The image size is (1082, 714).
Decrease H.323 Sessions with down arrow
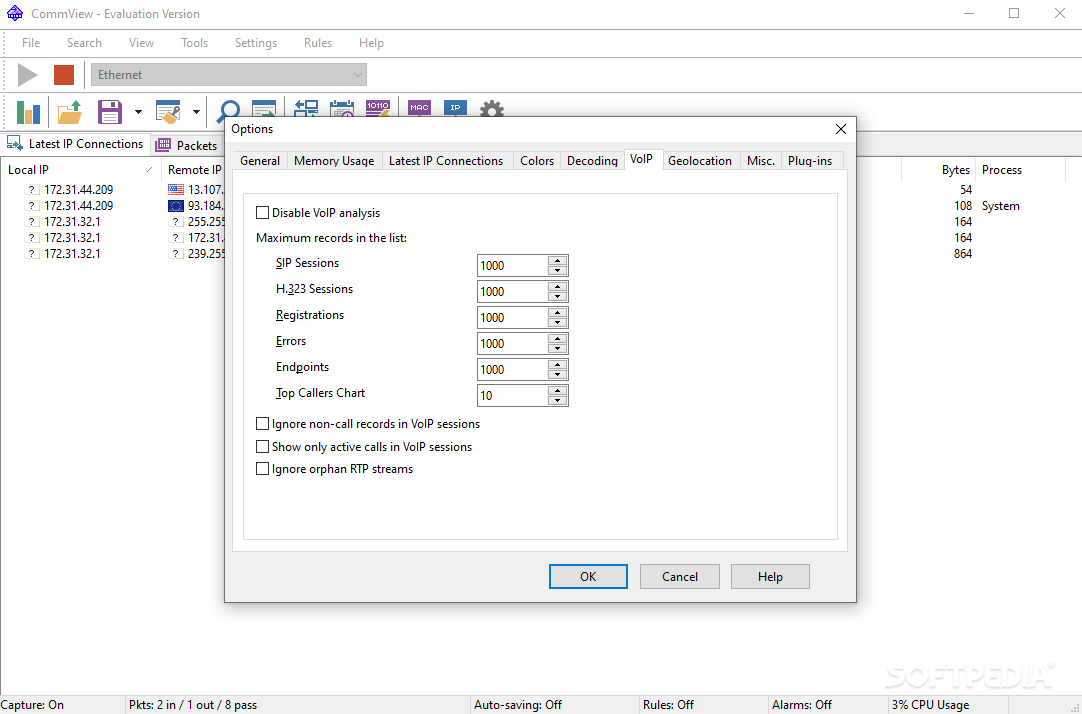click(x=558, y=297)
